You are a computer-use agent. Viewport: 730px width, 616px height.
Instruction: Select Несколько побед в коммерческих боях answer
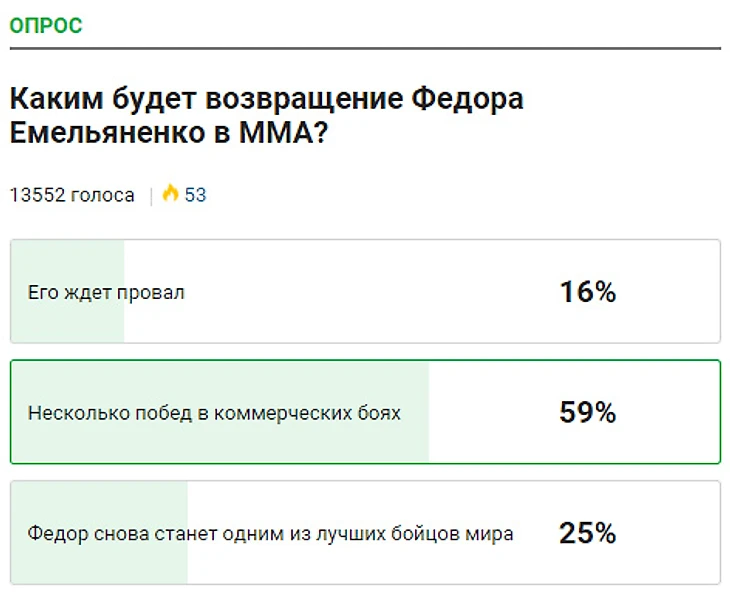[x=365, y=412]
